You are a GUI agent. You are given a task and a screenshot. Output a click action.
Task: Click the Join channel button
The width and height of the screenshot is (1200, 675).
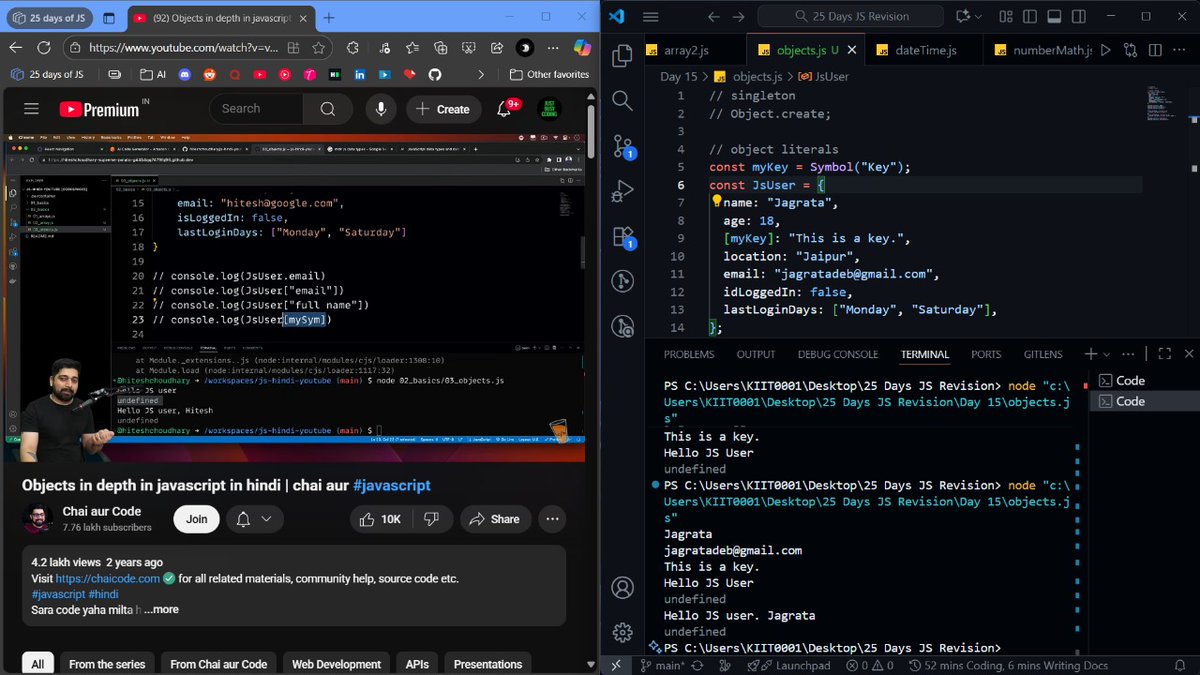point(196,519)
